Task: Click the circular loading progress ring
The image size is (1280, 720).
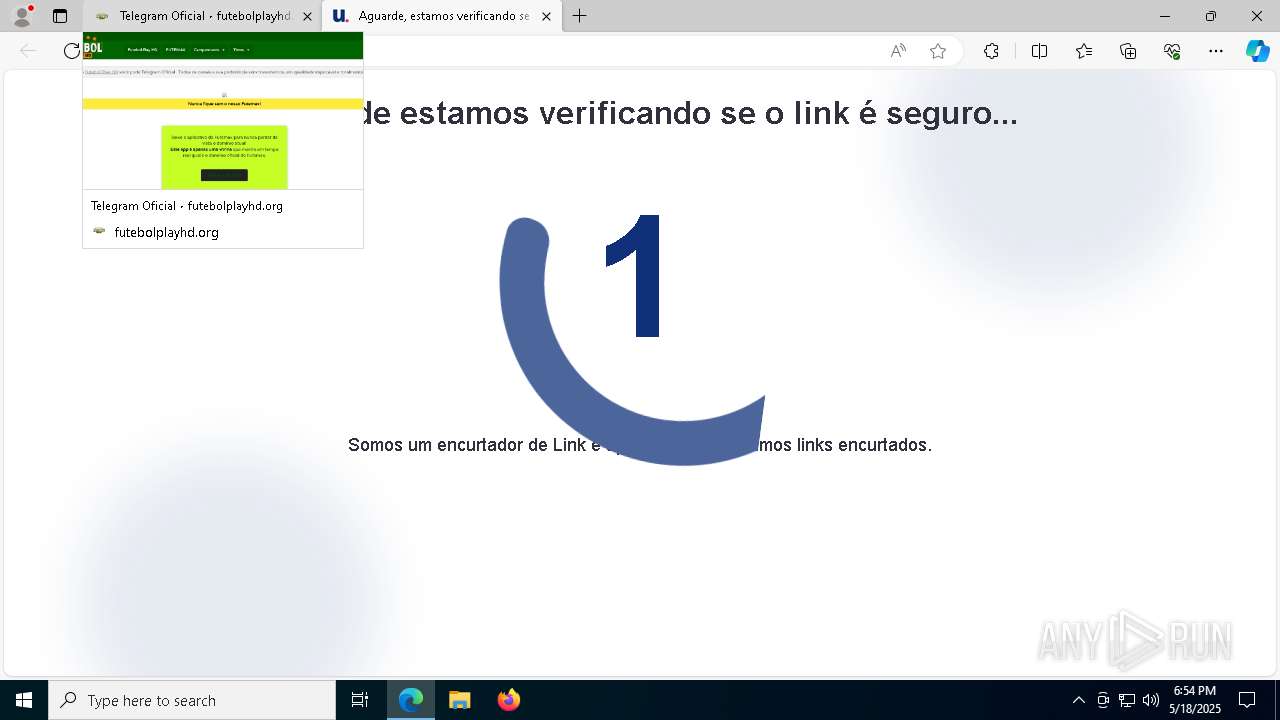Action: [632, 340]
